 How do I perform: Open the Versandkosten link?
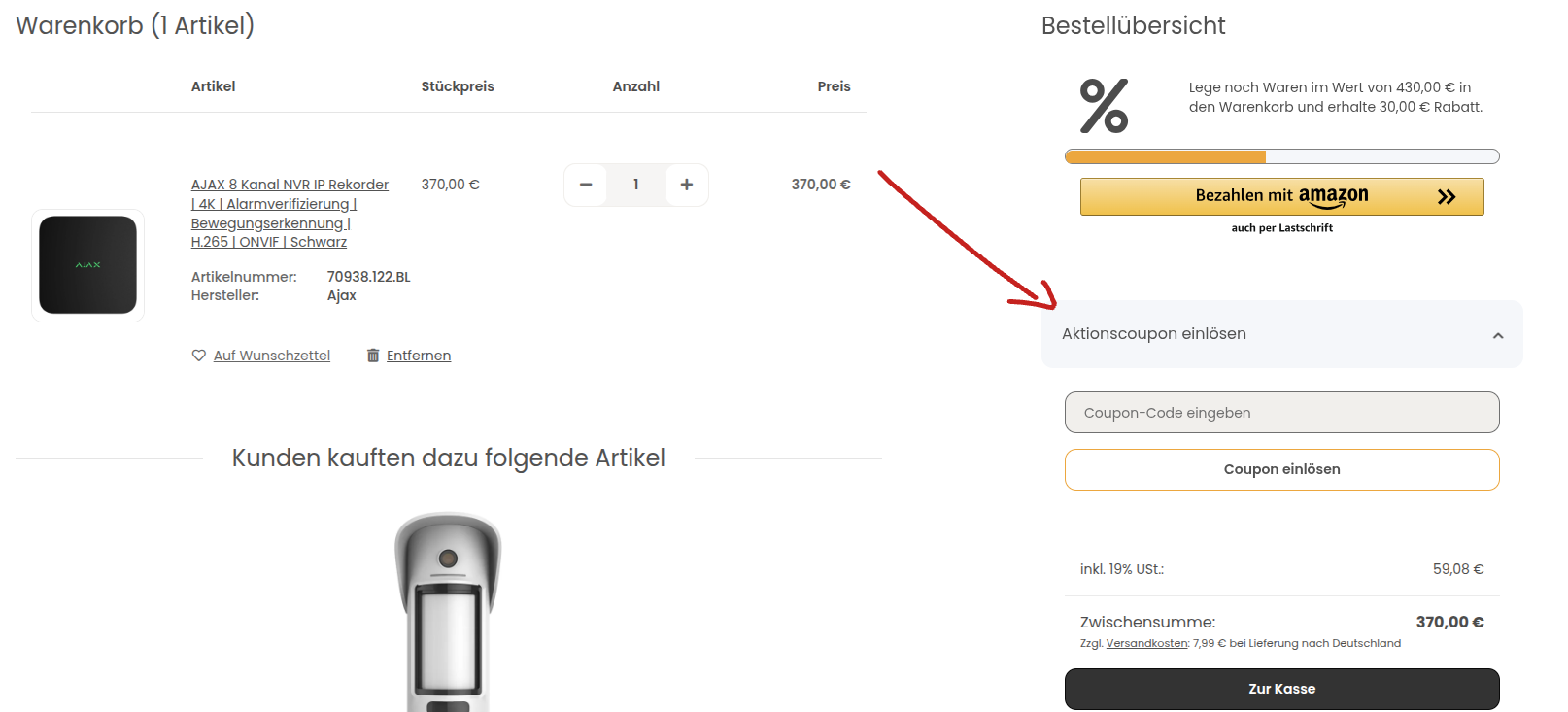point(1146,643)
